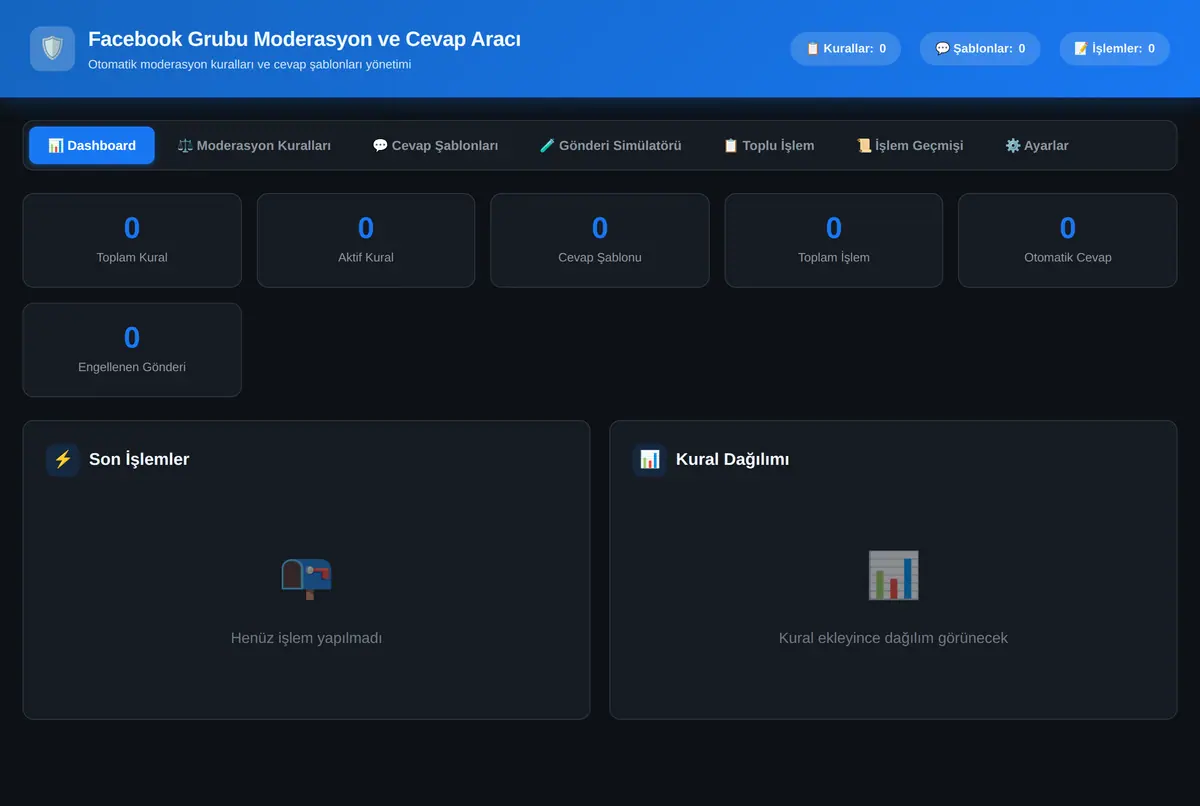Select the Toplu İşlem tab
Screen dimensions: 1200x806
click(x=769, y=145)
